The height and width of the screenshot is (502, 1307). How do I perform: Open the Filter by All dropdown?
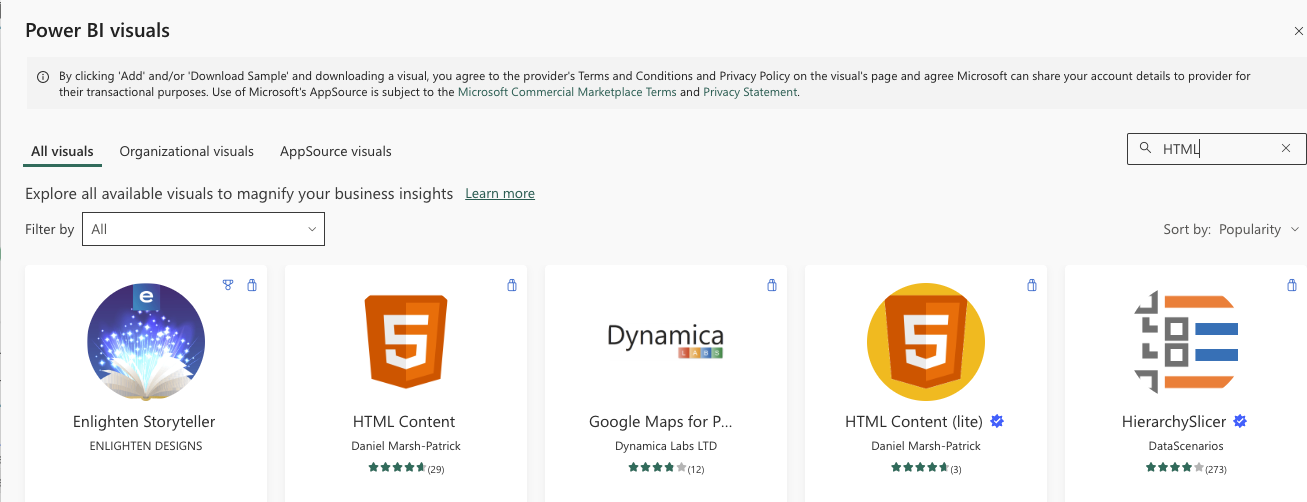pyautogui.click(x=203, y=229)
